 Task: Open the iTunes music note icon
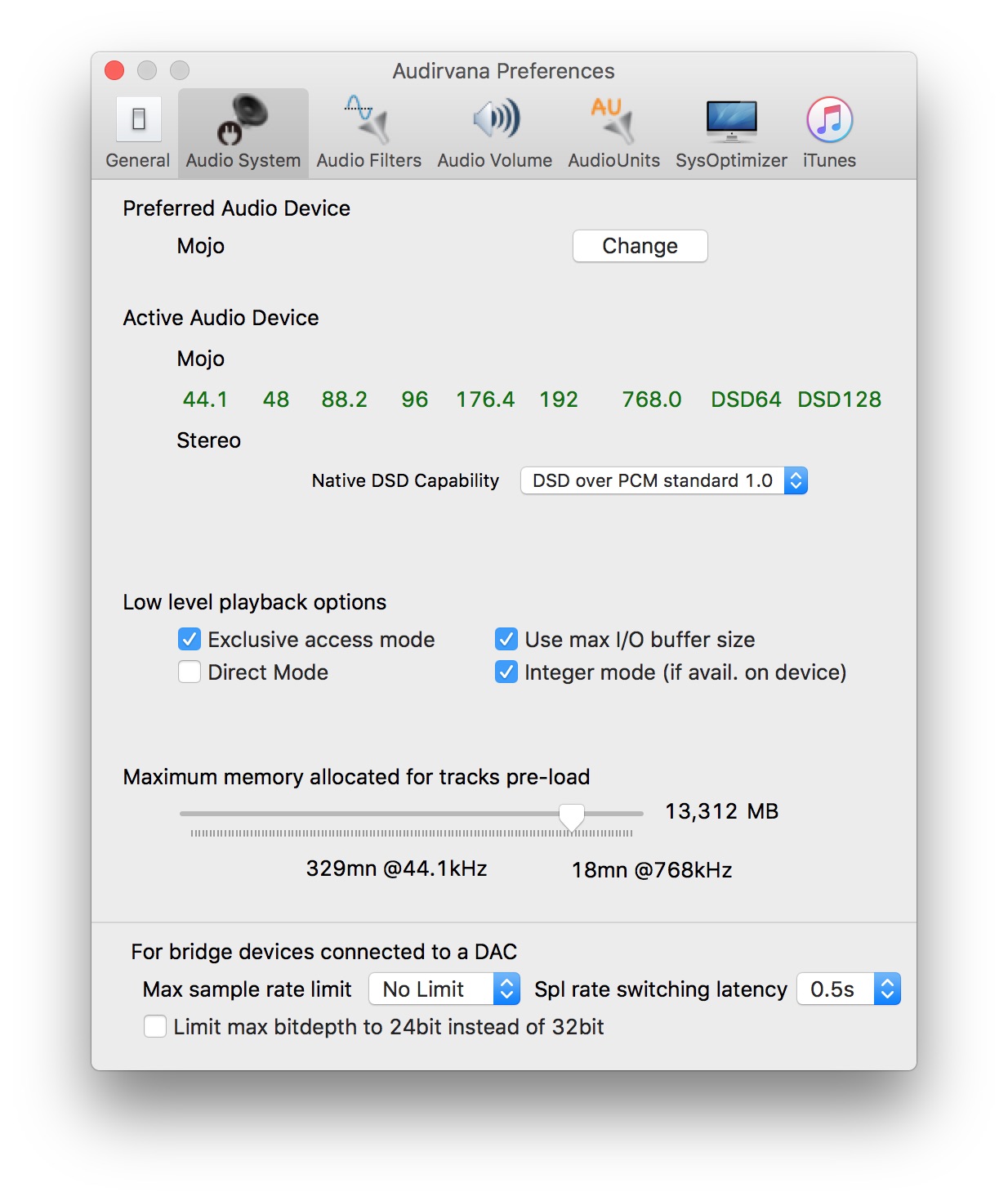point(829,119)
